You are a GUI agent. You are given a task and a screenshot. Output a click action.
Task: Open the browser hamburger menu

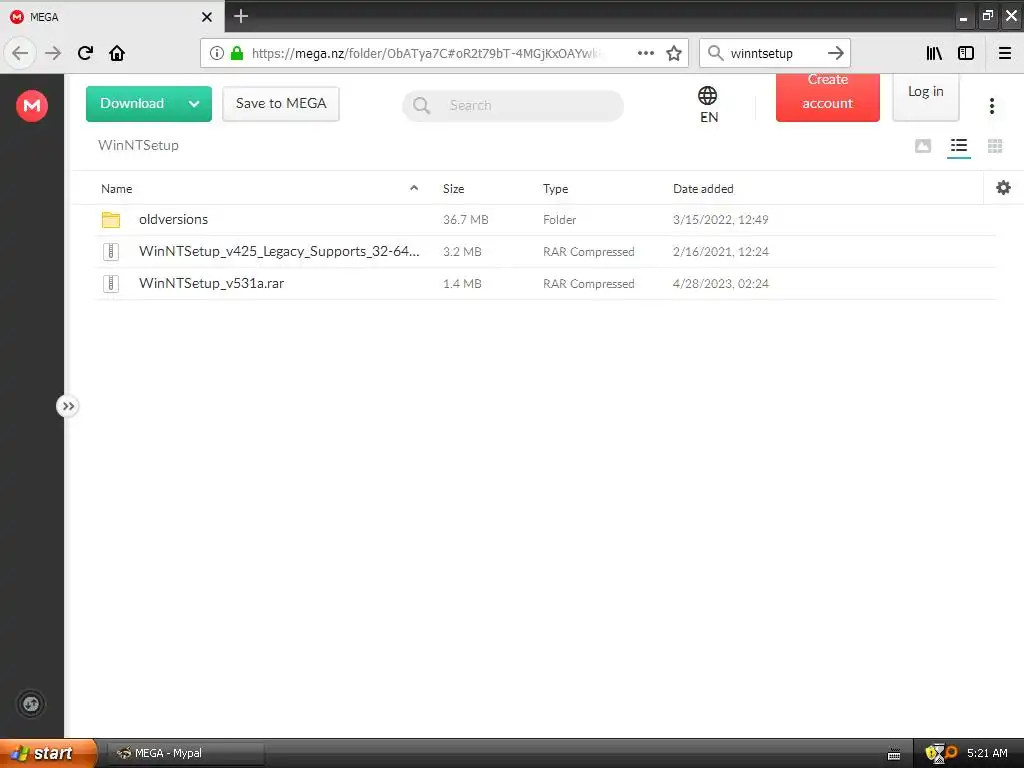[x=1005, y=53]
